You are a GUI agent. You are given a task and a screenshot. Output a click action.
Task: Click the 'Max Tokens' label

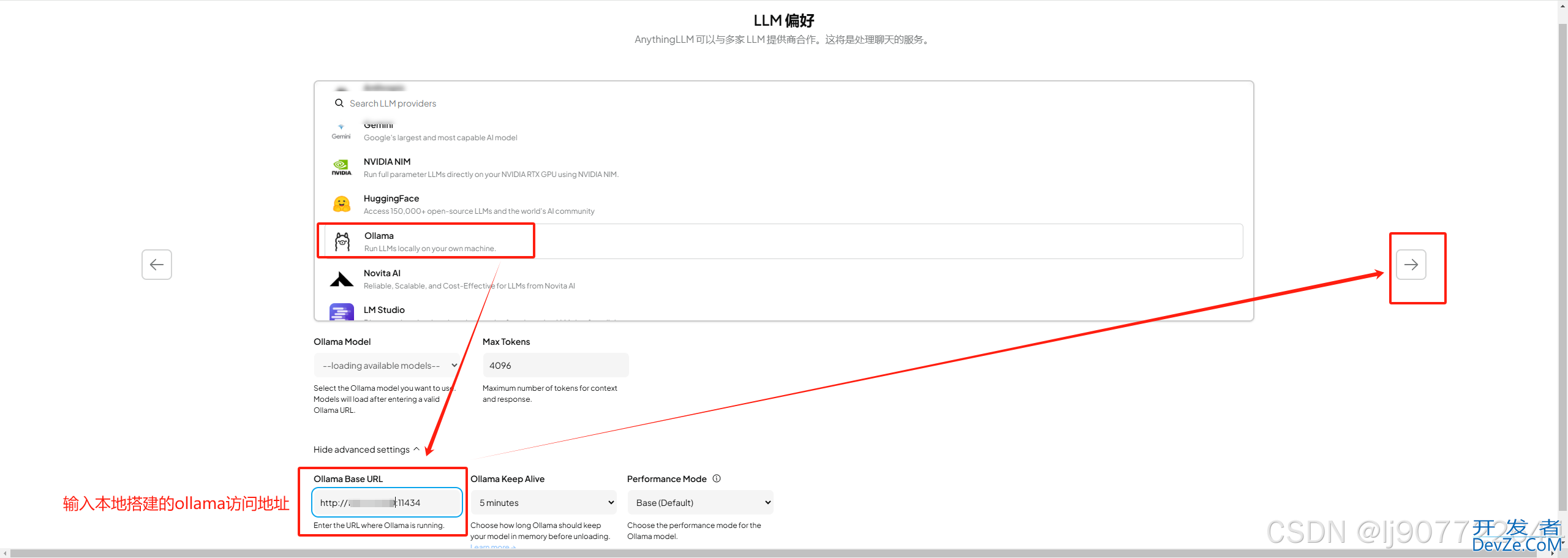[x=507, y=341]
